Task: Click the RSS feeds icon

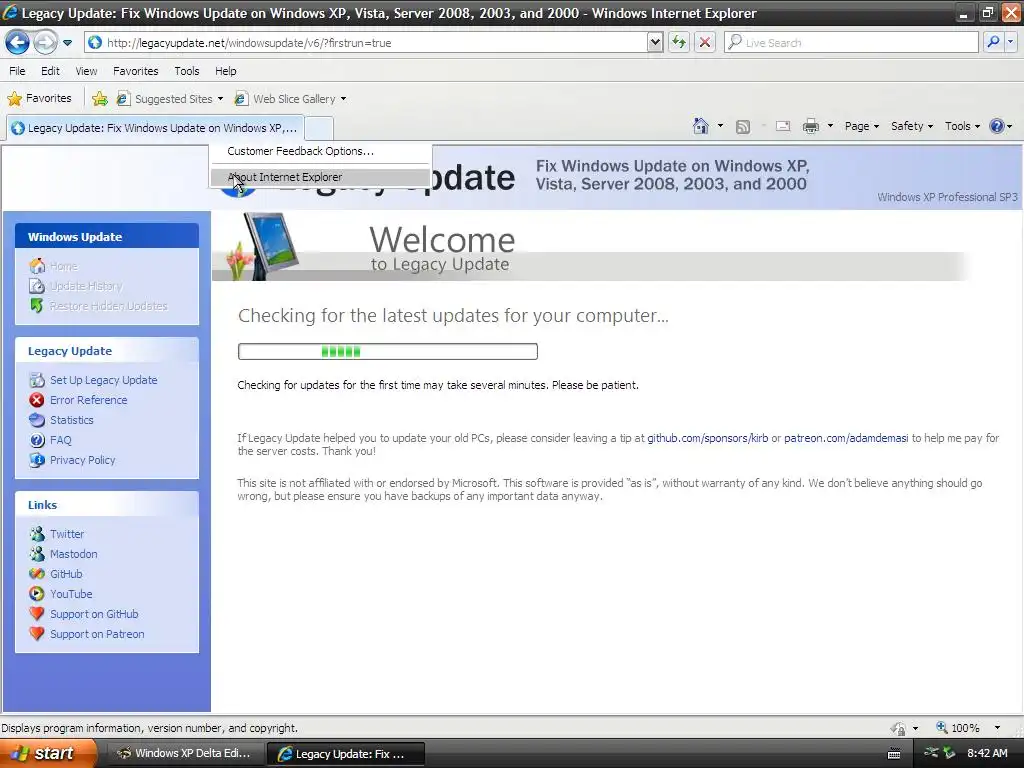Action: pyautogui.click(x=743, y=127)
